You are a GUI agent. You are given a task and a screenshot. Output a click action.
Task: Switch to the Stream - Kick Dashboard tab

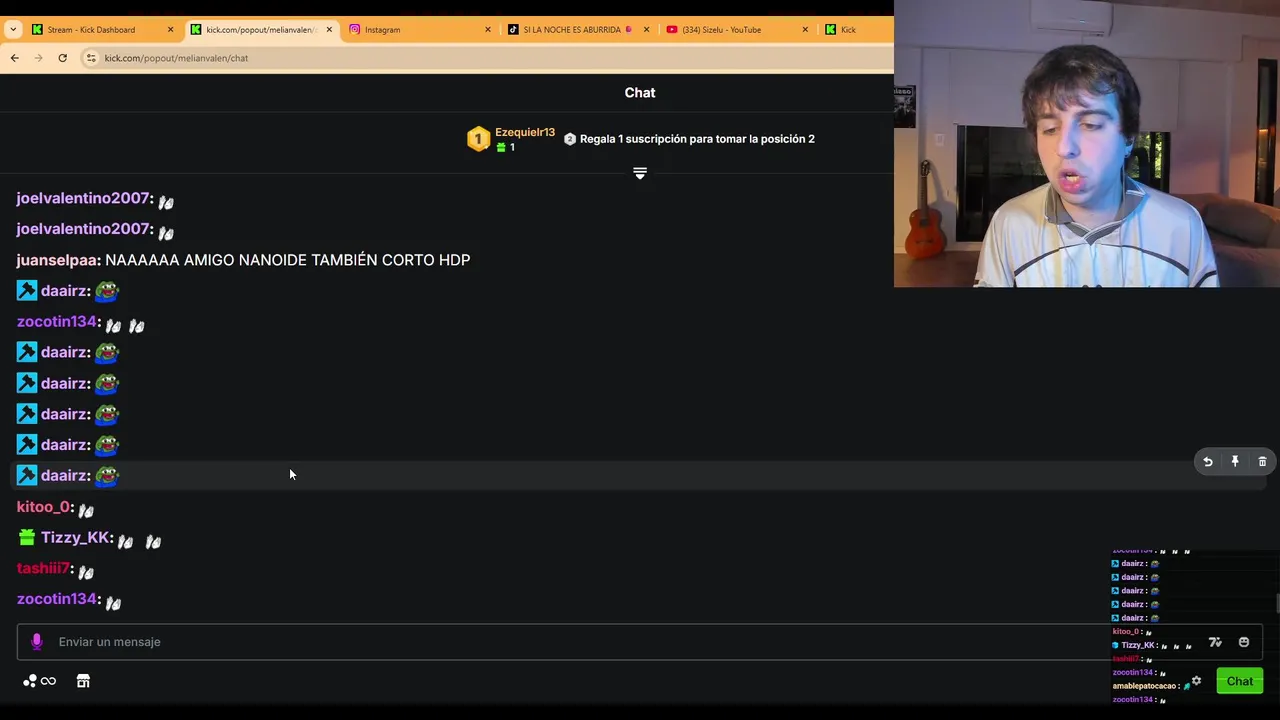102,29
